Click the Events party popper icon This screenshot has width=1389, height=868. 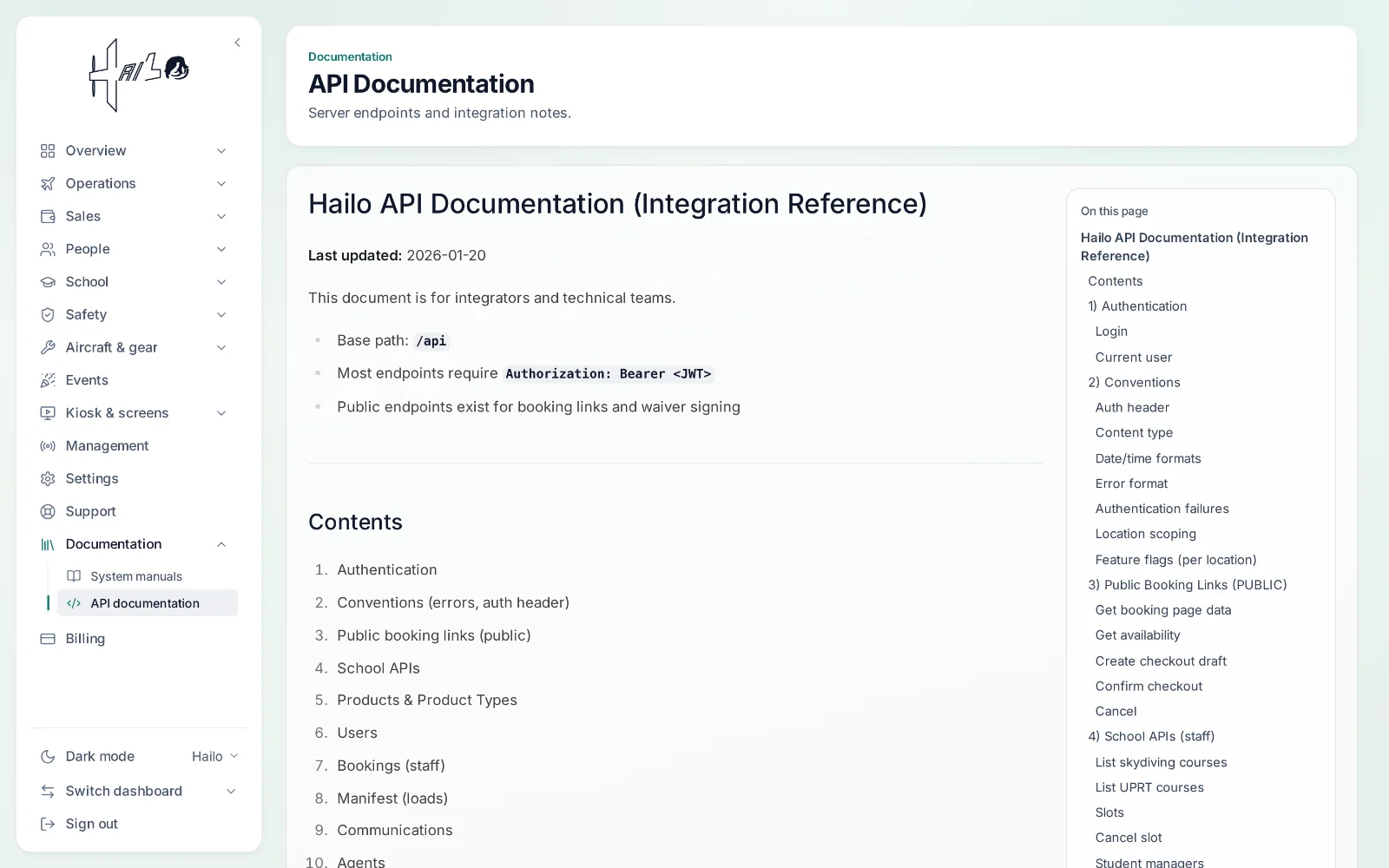click(x=48, y=380)
